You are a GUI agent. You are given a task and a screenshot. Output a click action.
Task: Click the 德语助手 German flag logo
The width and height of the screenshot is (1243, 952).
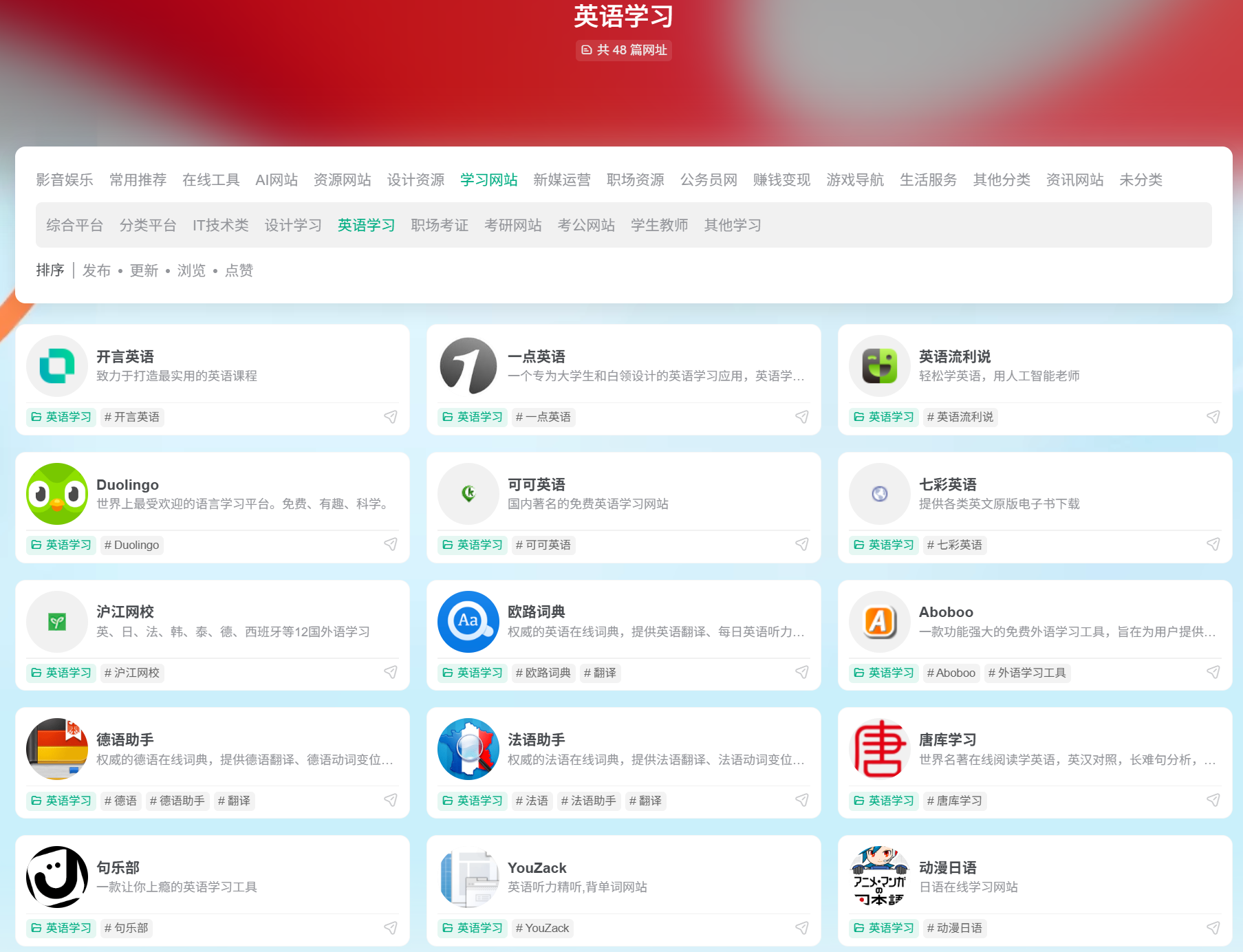pos(58,749)
